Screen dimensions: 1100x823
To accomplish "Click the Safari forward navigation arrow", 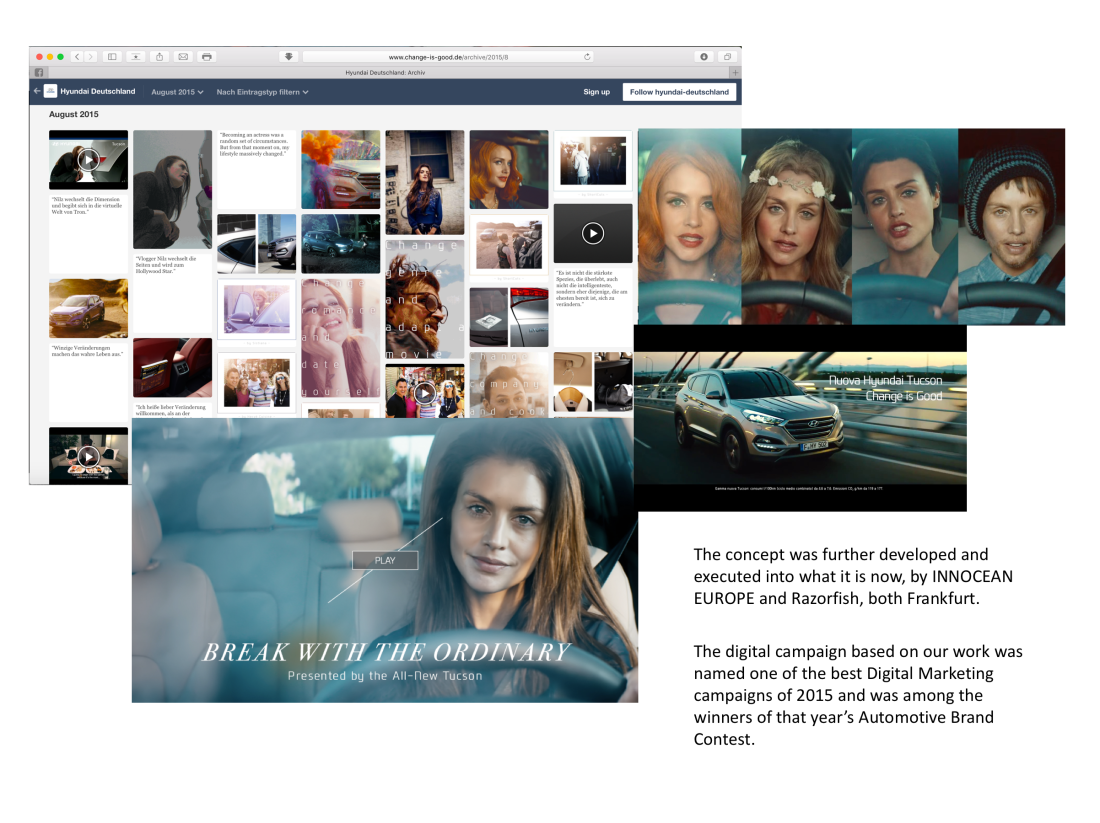I will coord(90,57).
